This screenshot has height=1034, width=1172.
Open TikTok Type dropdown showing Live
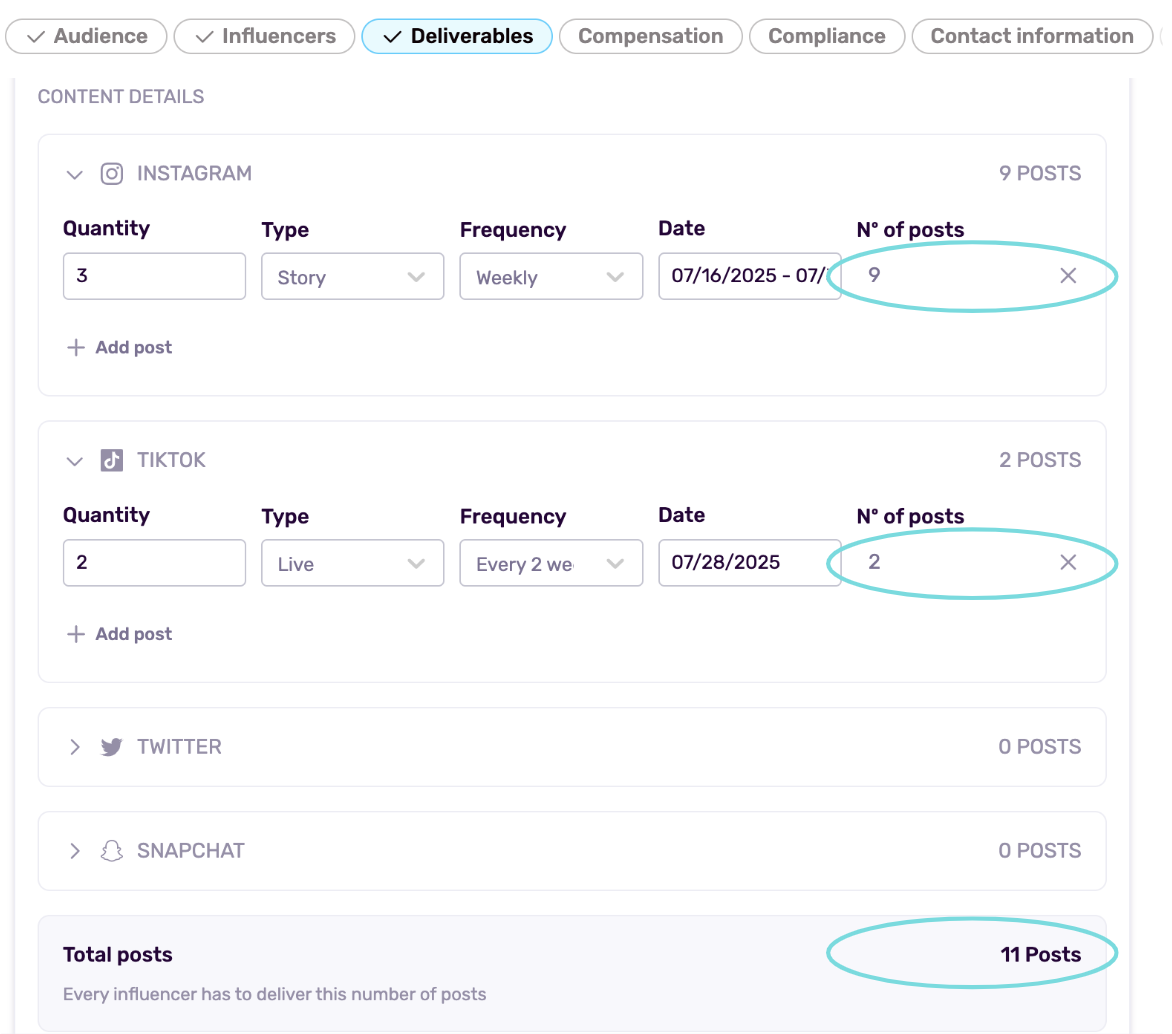point(353,563)
